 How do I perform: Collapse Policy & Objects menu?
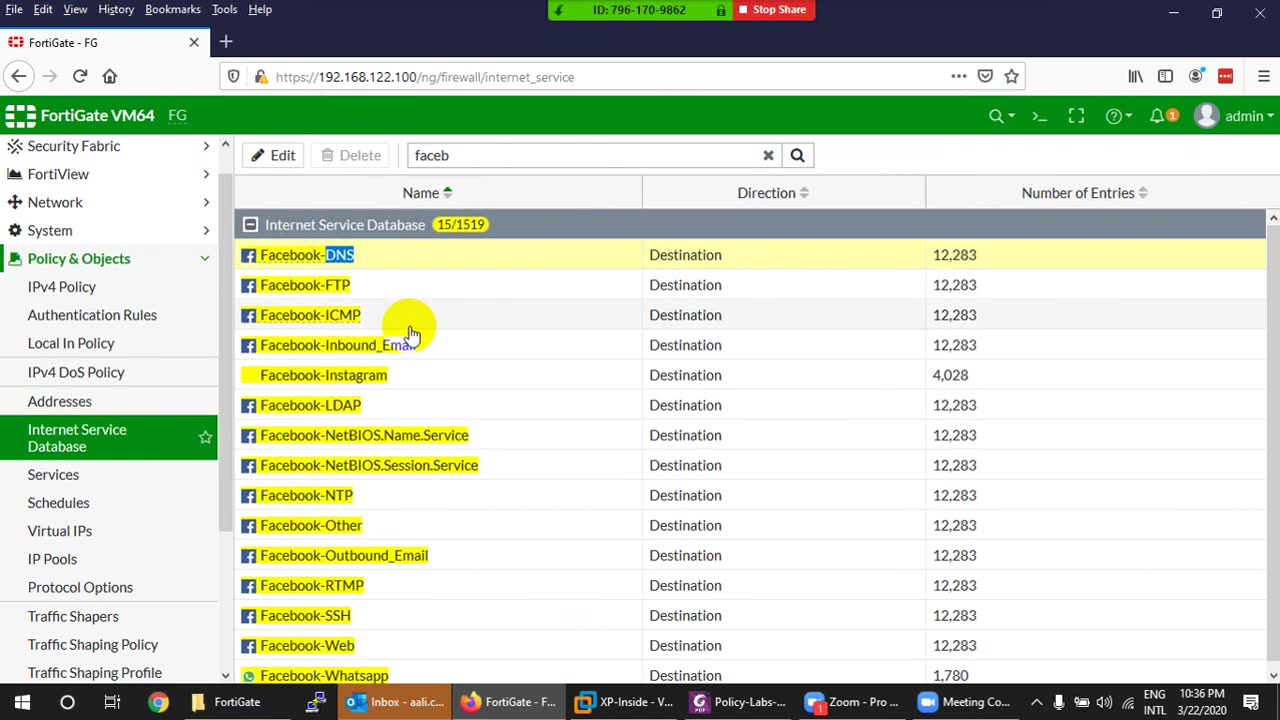click(x=108, y=258)
